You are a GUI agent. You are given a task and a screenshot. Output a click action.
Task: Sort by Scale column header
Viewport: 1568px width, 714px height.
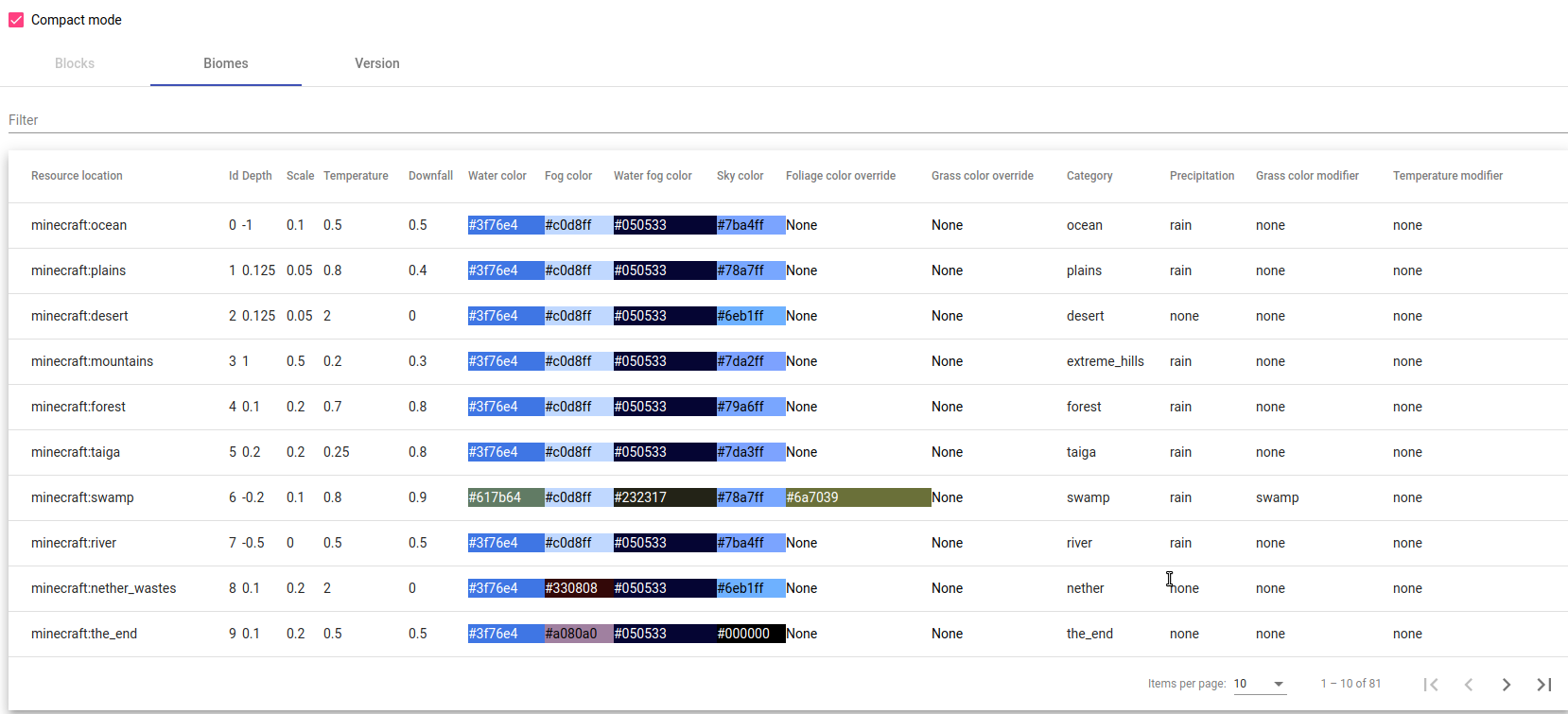[x=300, y=176]
